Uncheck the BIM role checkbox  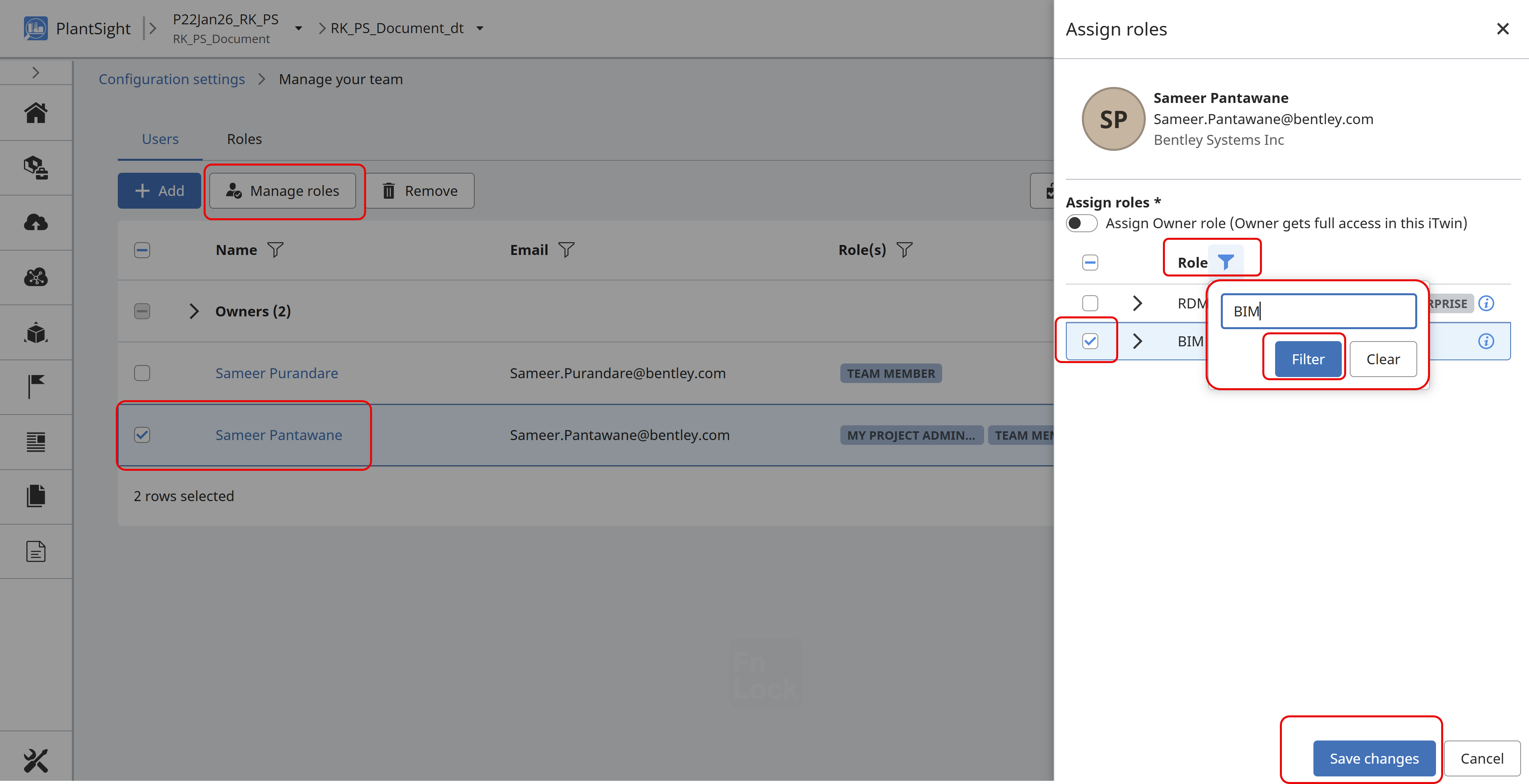1090,341
